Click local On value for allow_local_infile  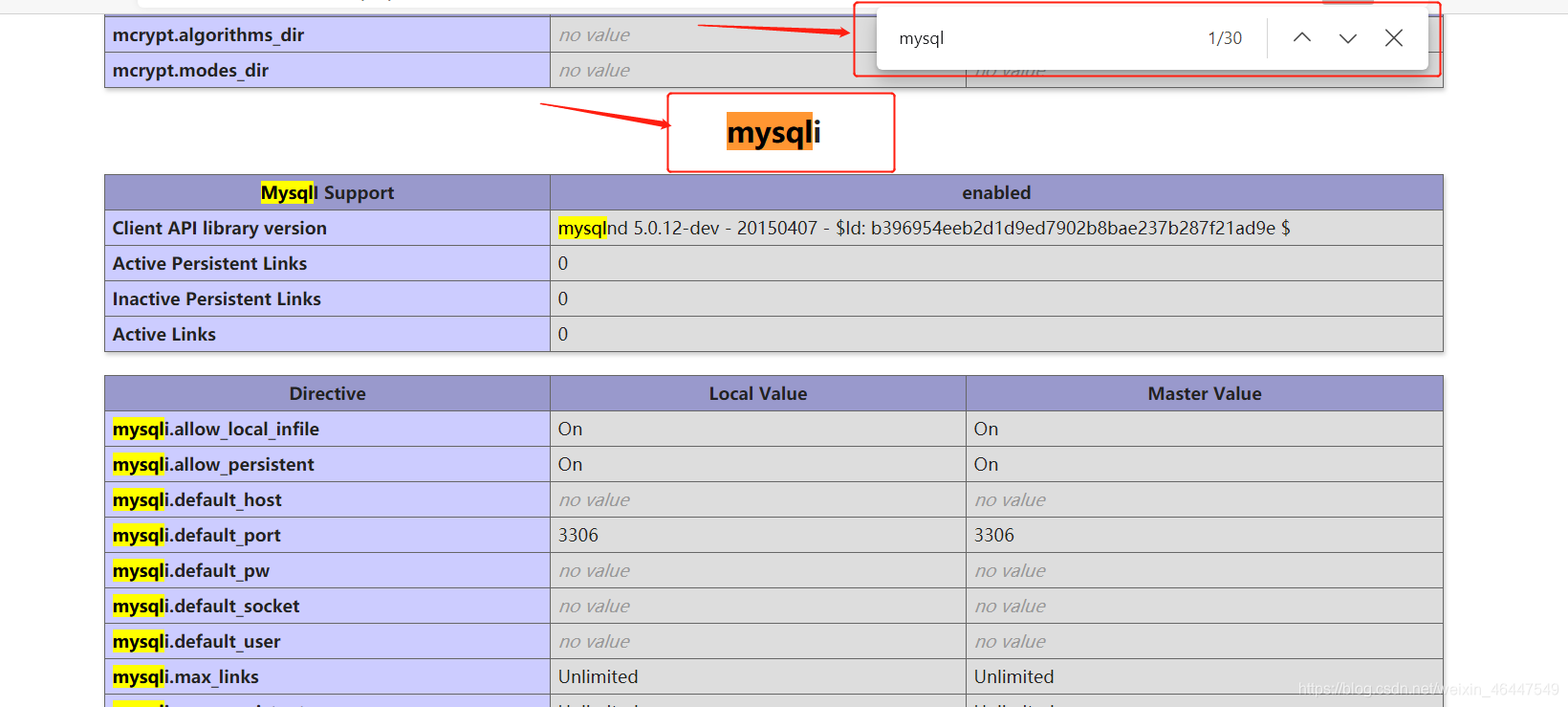(571, 429)
